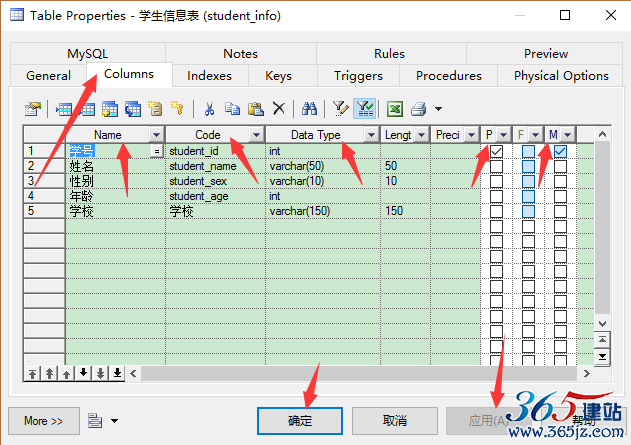The width and height of the screenshot is (631, 445).
Task: Move row up one page arrow
Action: (49, 374)
